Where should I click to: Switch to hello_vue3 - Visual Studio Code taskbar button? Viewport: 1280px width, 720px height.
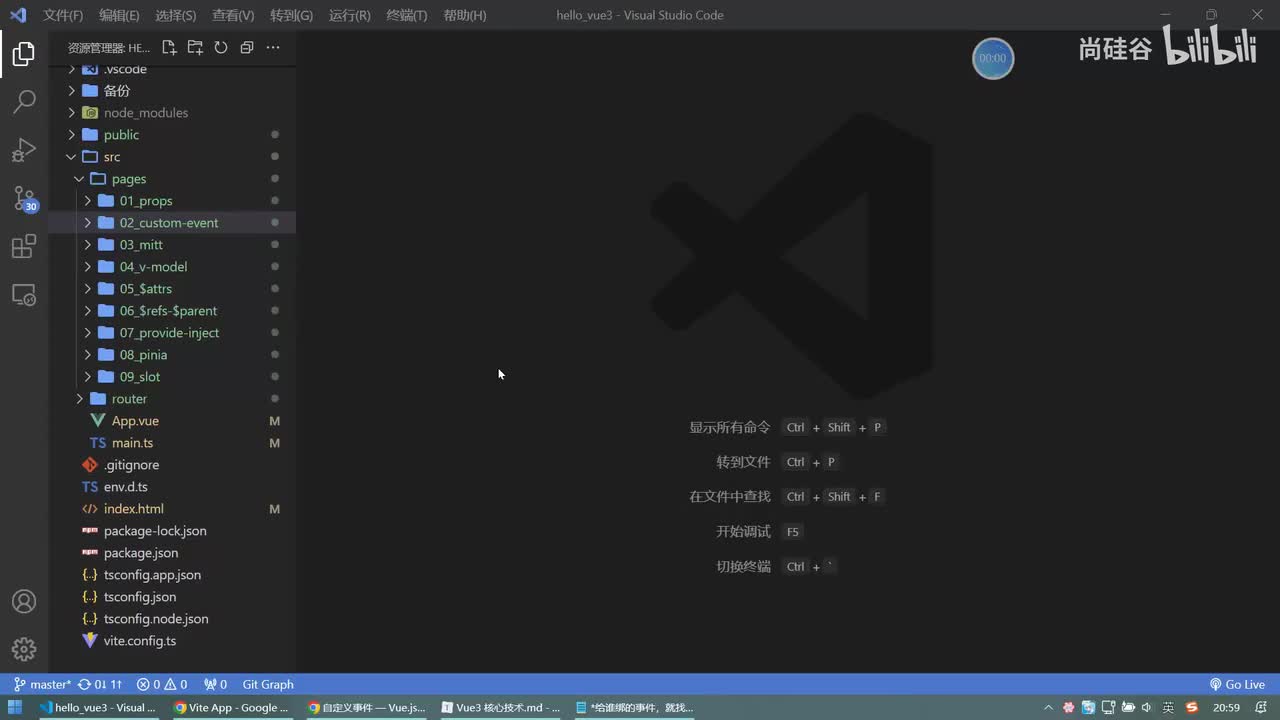[x=98, y=708]
